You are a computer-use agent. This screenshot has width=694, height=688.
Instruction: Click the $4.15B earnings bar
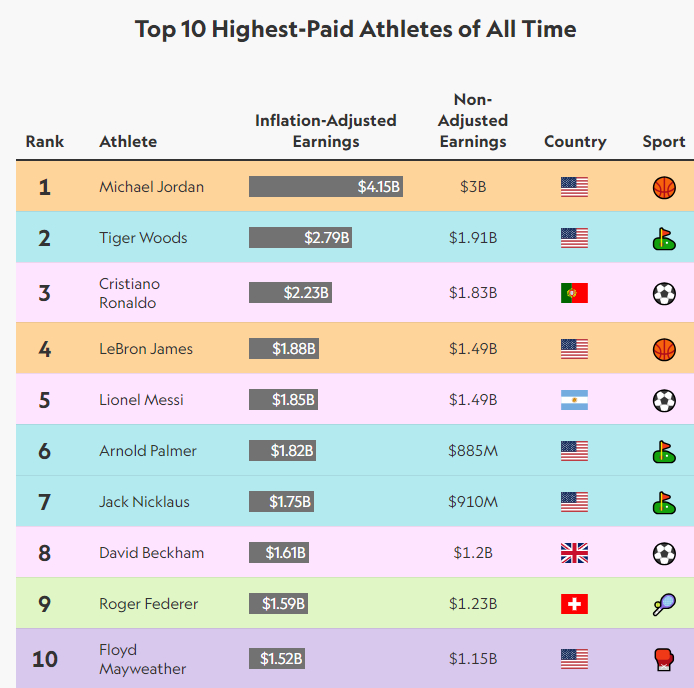coord(326,187)
